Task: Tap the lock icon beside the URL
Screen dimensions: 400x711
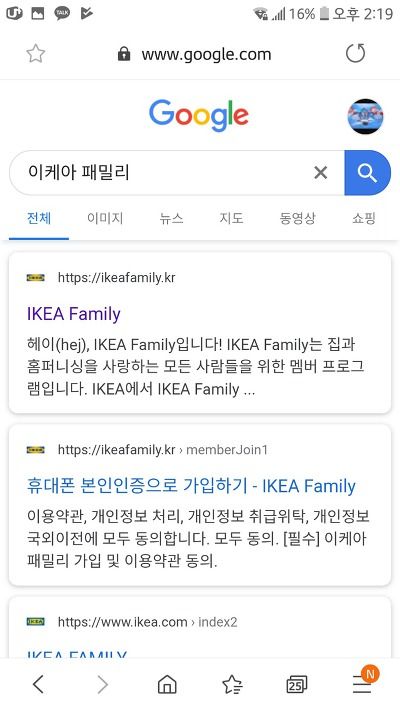Action: [124, 54]
